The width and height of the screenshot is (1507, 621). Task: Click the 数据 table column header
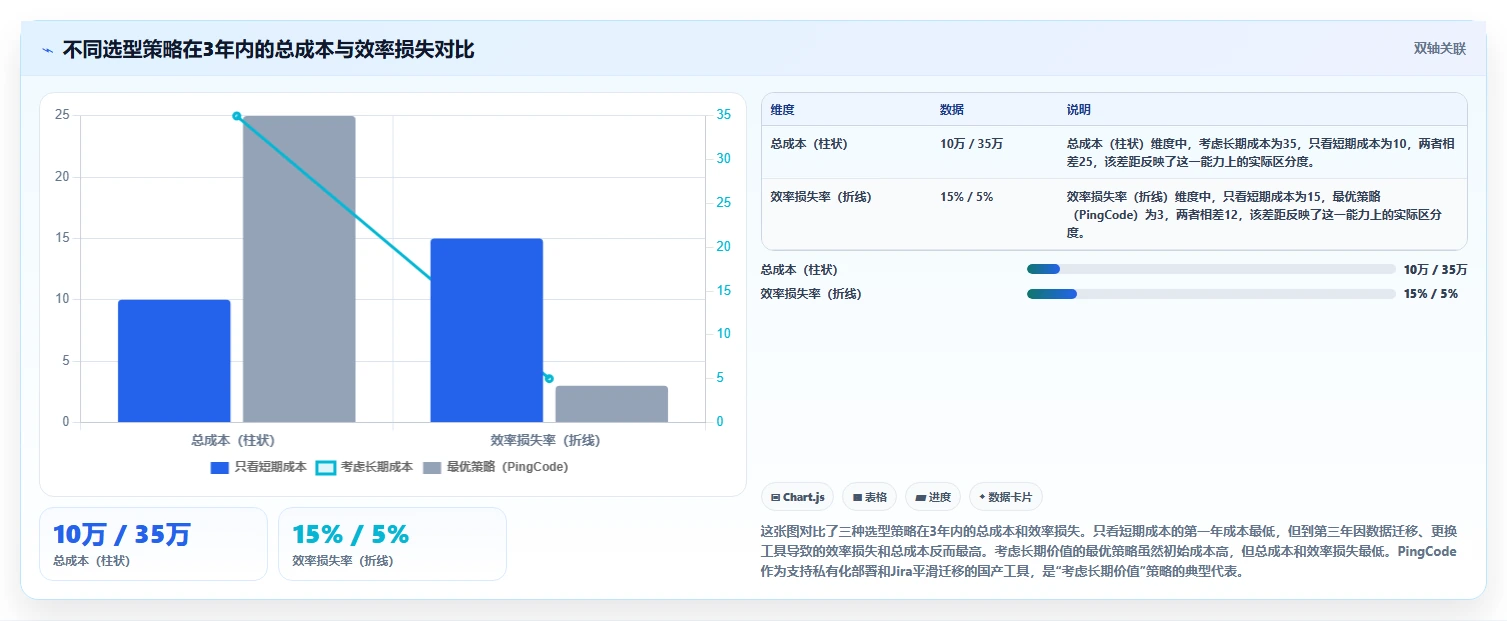(952, 110)
